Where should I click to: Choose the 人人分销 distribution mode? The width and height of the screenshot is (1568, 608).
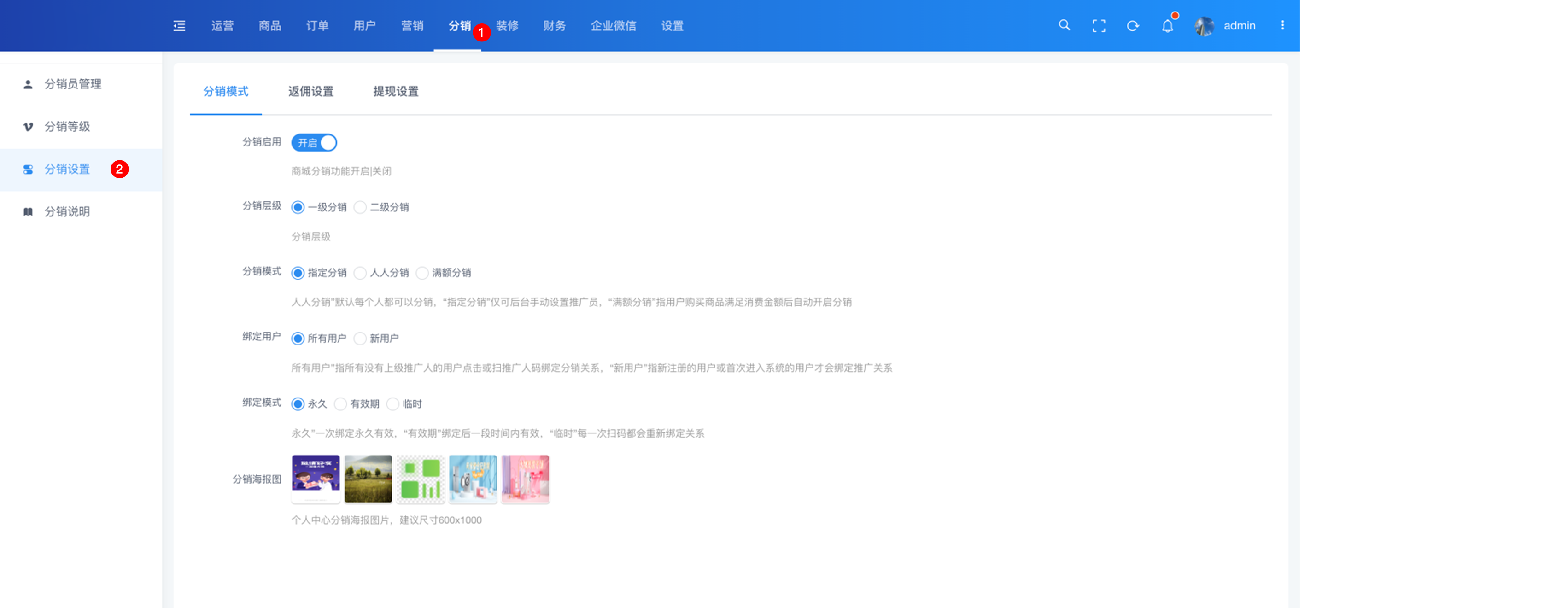coord(360,273)
